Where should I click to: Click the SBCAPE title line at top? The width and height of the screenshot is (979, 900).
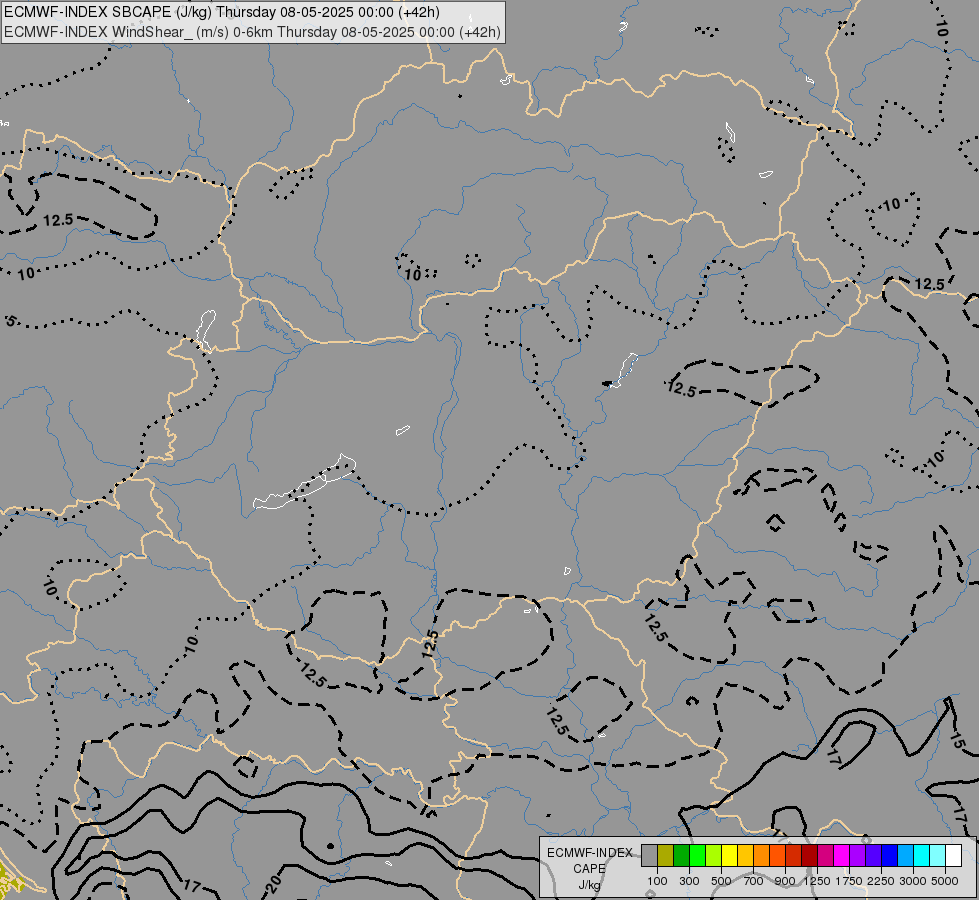pyautogui.click(x=222, y=12)
